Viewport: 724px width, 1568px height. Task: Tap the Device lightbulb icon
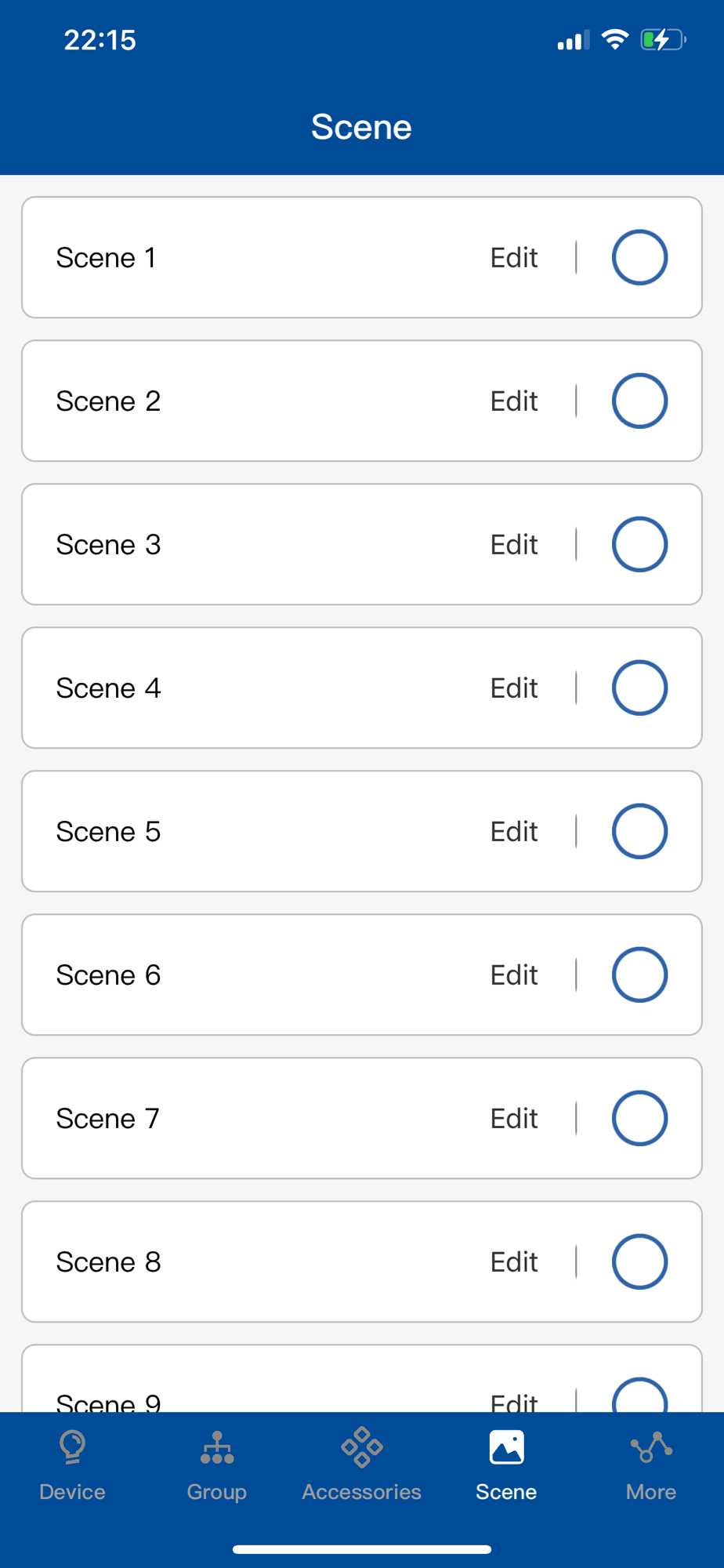[72, 1447]
